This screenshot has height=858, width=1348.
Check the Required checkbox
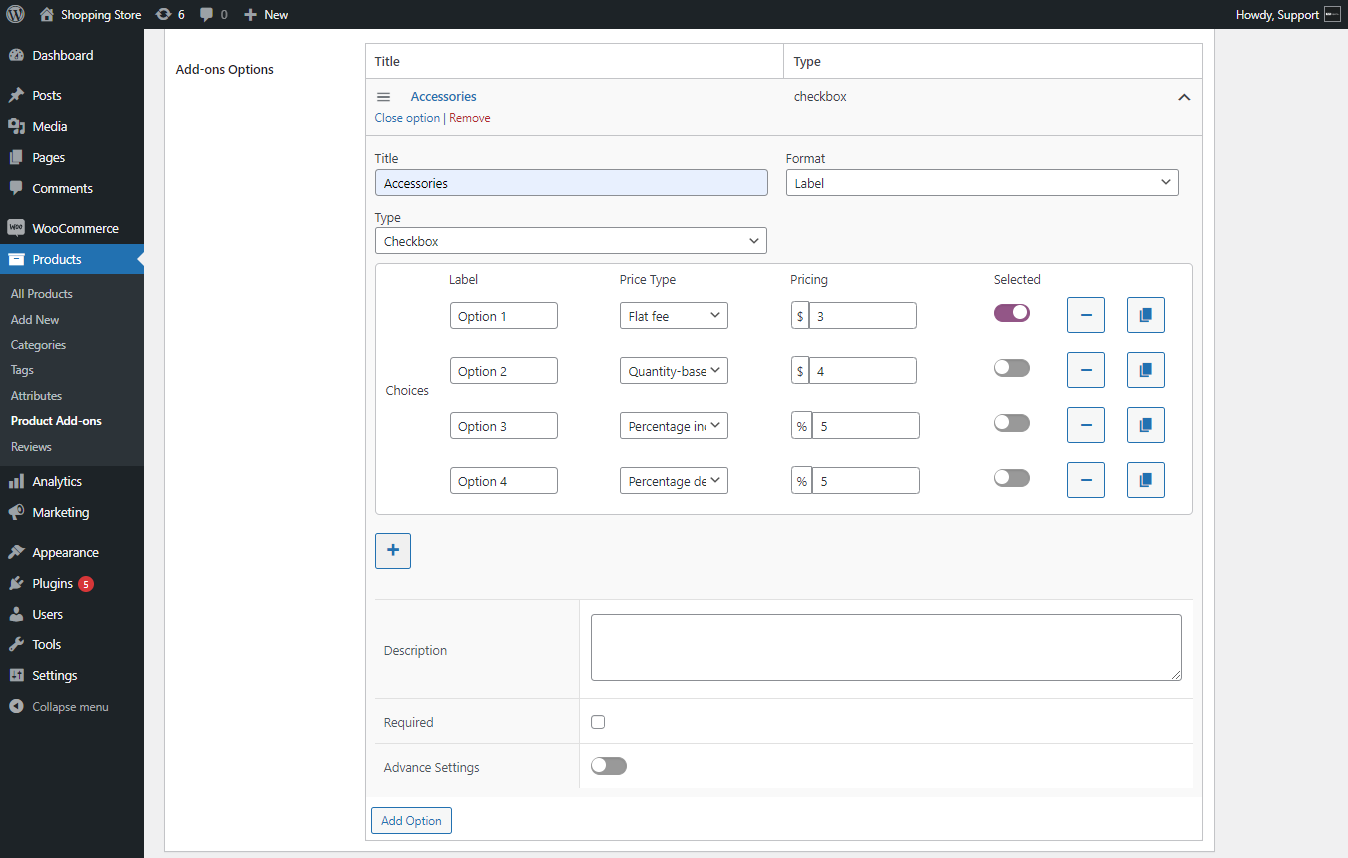click(598, 722)
